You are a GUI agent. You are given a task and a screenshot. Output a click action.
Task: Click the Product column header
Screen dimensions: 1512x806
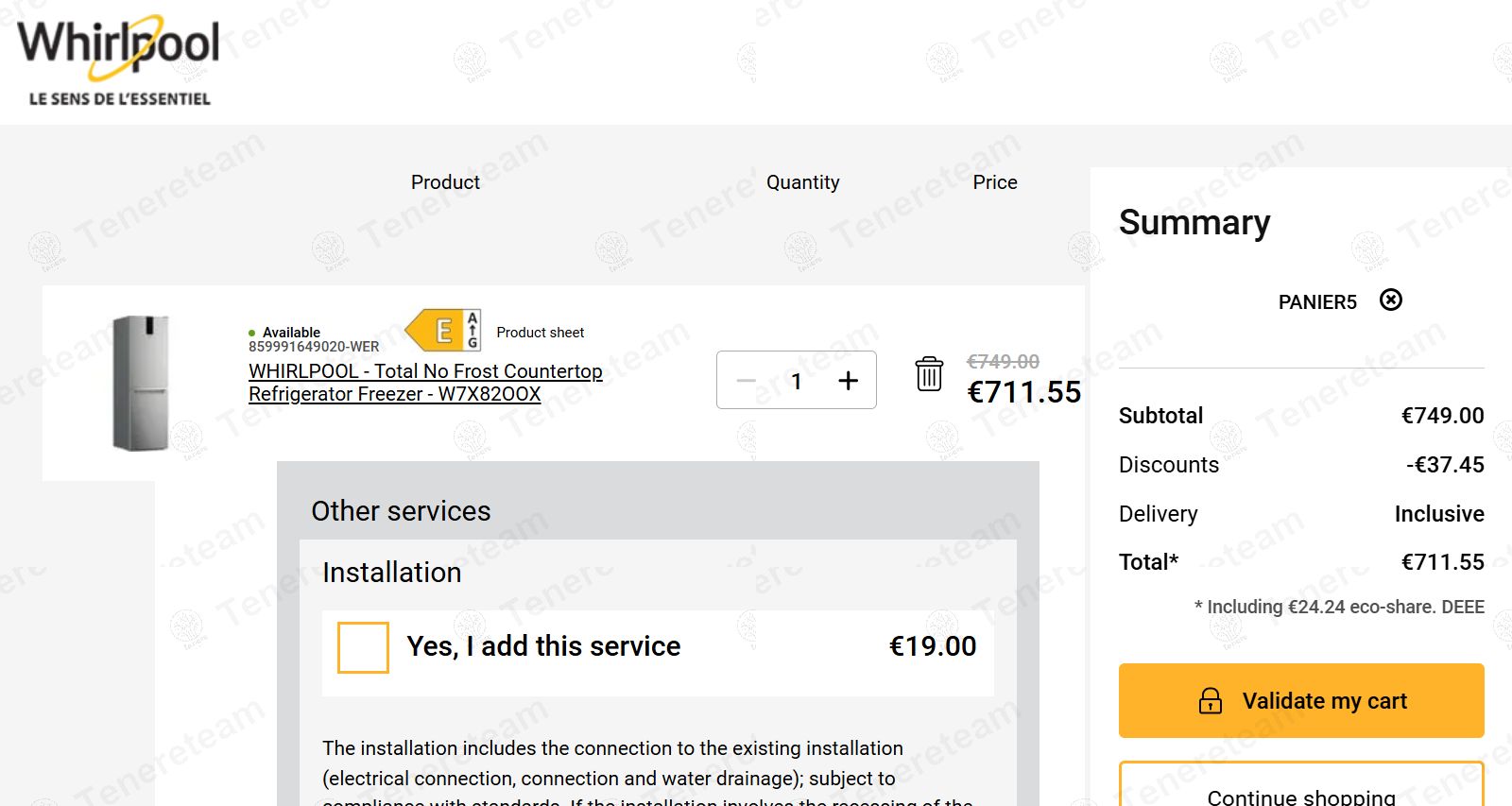(445, 182)
